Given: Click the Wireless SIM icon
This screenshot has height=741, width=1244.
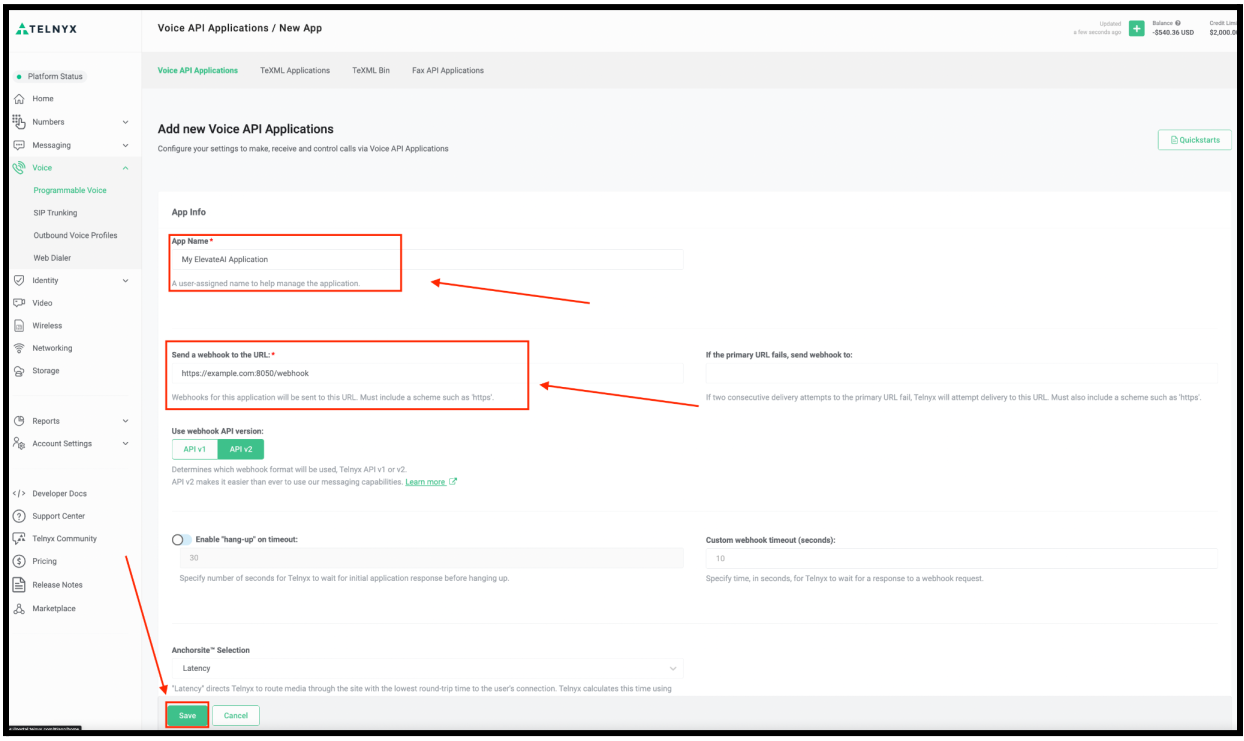Looking at the screenshot, I should click(x=18, y=326).
